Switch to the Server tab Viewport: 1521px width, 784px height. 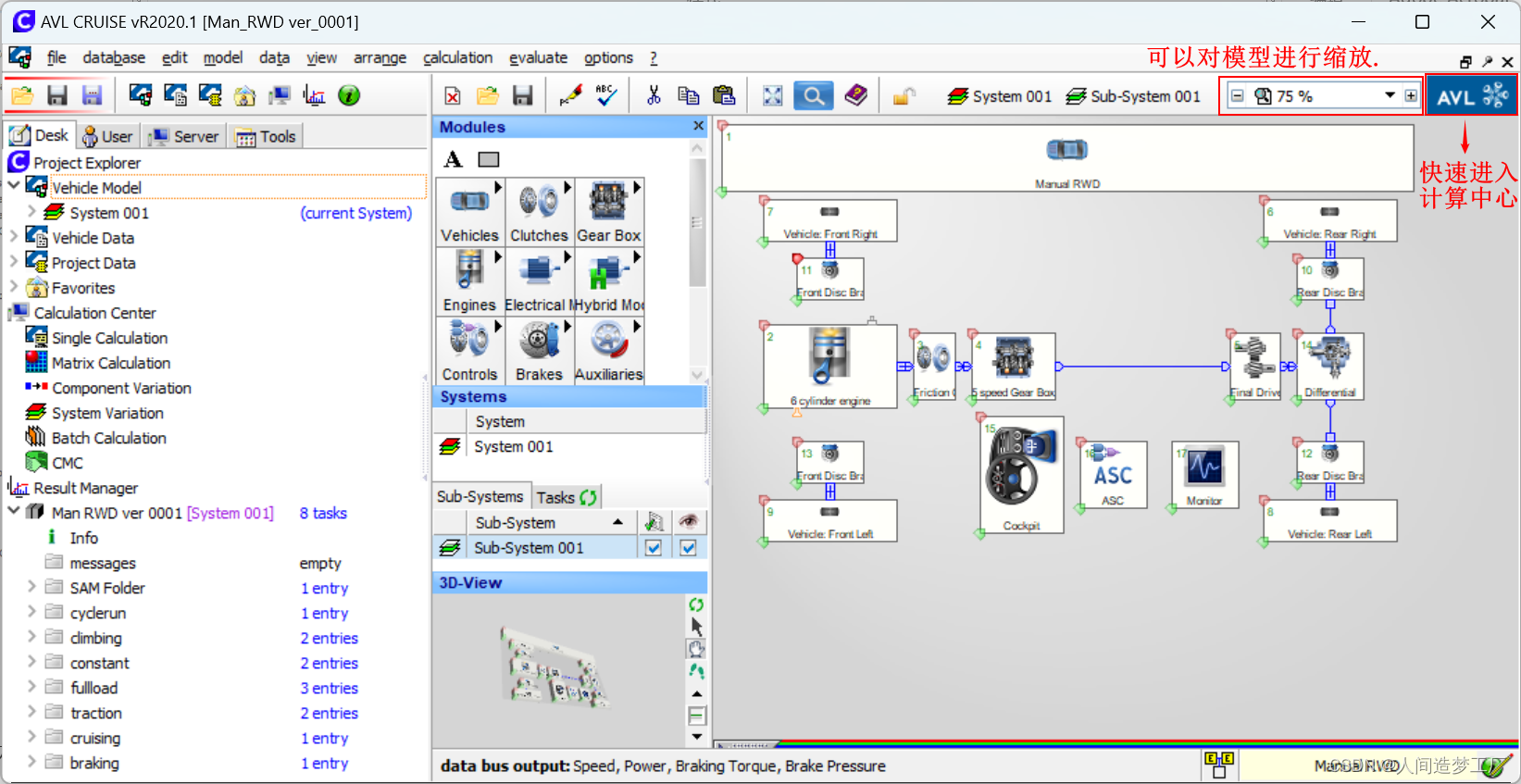coord(184,136)
